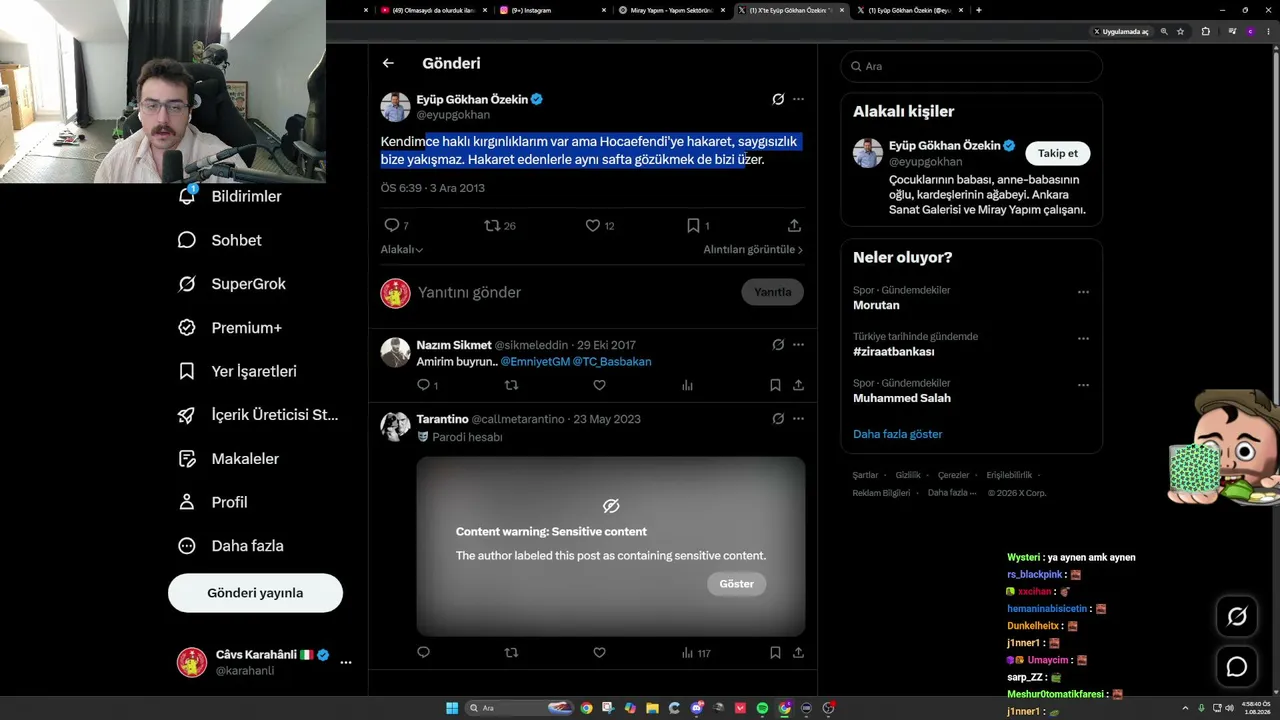Click Daha fazla göster under trends
Image resolution: width=1280 pixels, height=720 pixels.
coord(898,434)
